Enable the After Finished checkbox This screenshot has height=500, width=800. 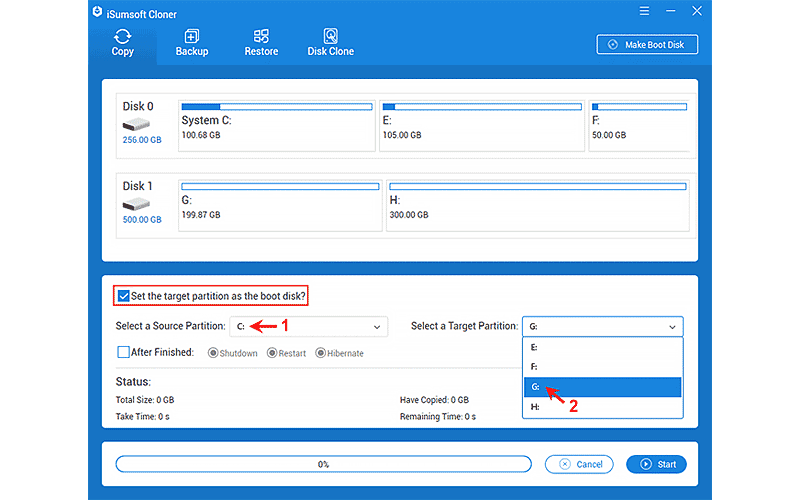(x=123, y=352)
